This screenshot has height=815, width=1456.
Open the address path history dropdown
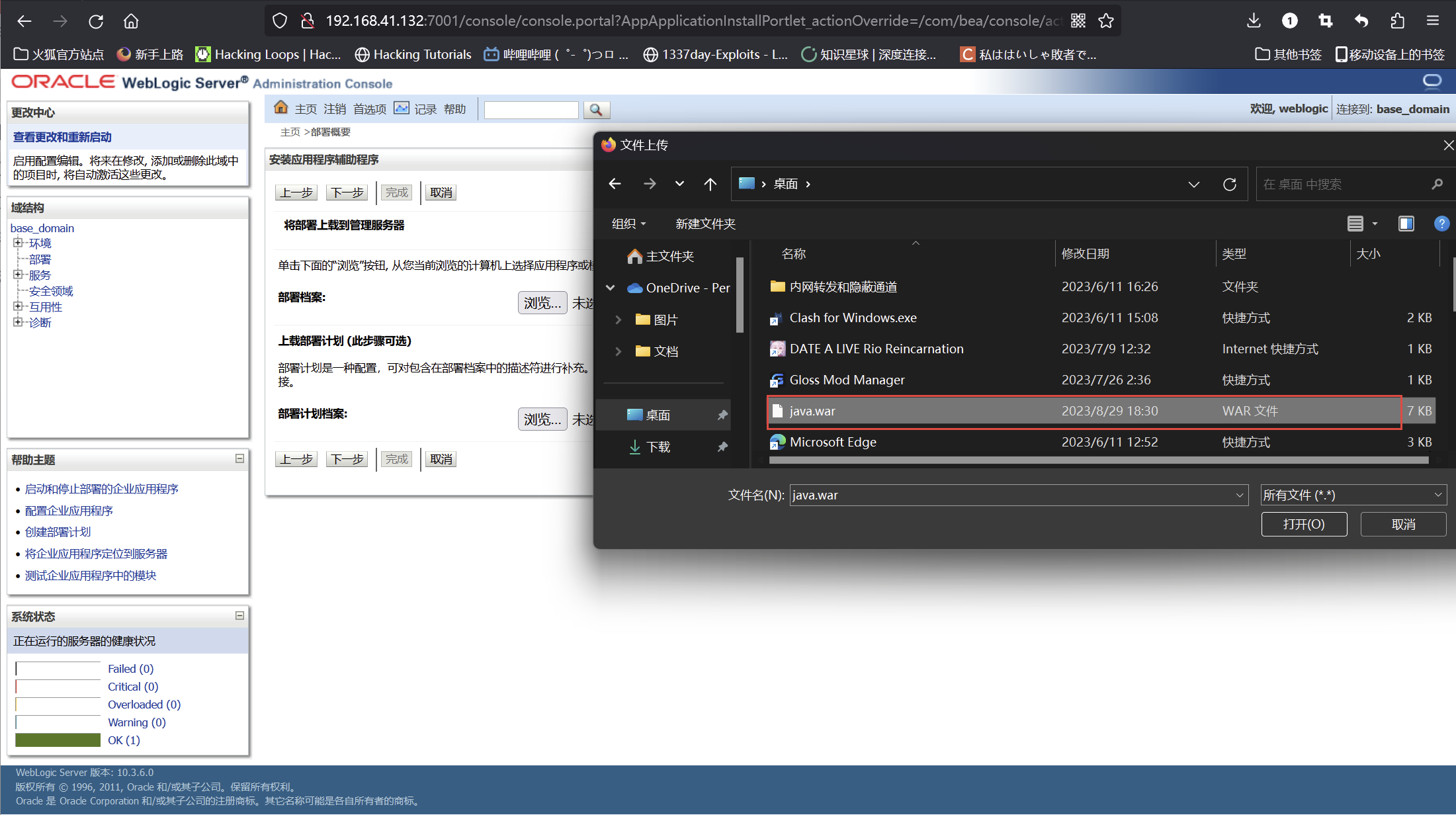tap(1193, 185)
